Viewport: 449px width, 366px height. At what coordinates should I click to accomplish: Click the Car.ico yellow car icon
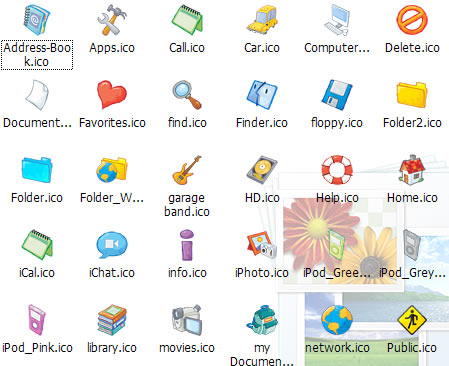[x=262, y=19]
